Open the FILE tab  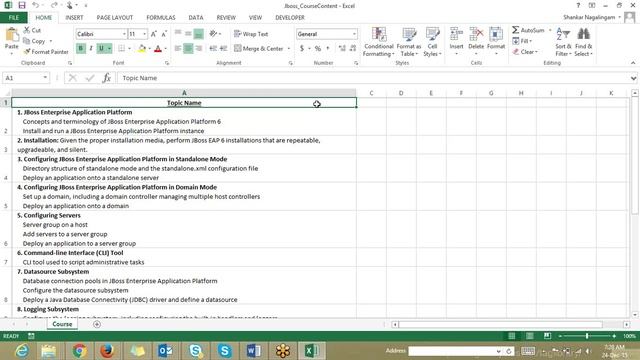coord(13,18)
